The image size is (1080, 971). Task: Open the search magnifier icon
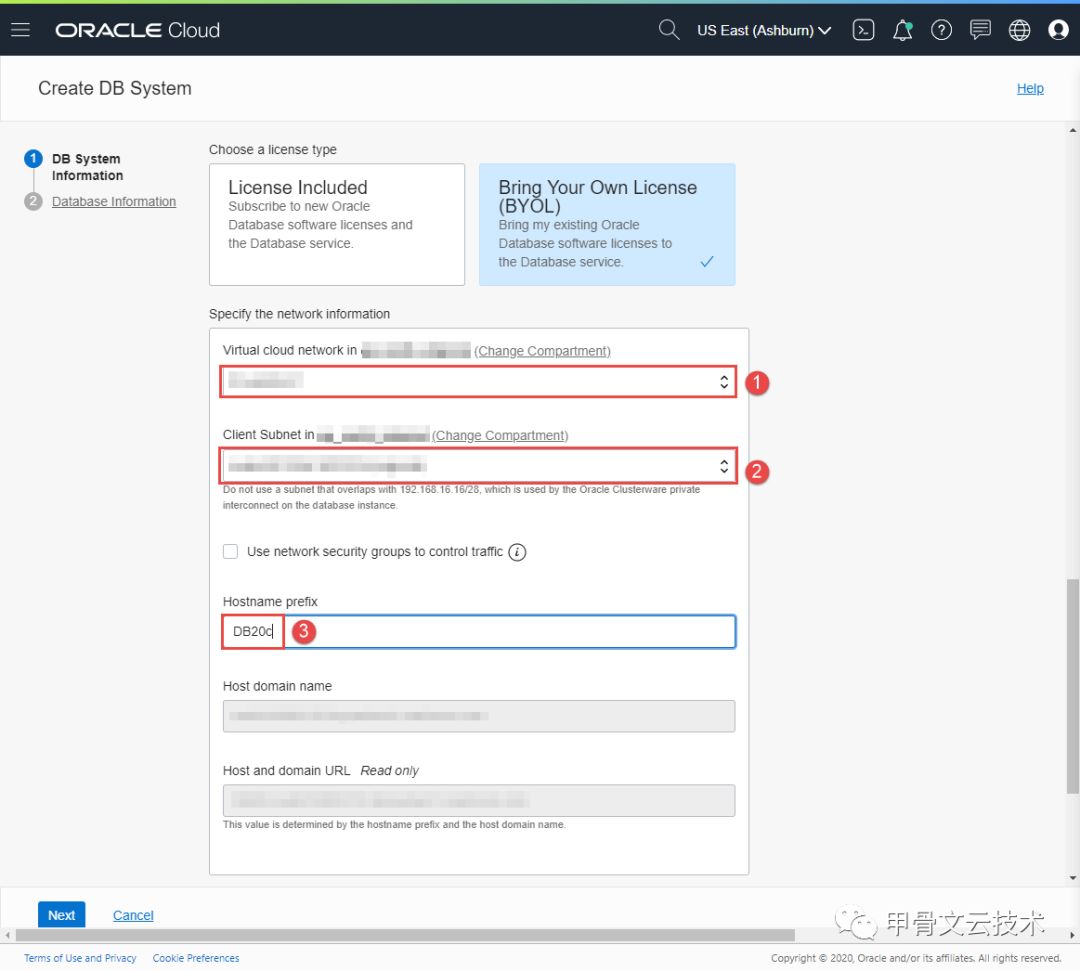669,30
